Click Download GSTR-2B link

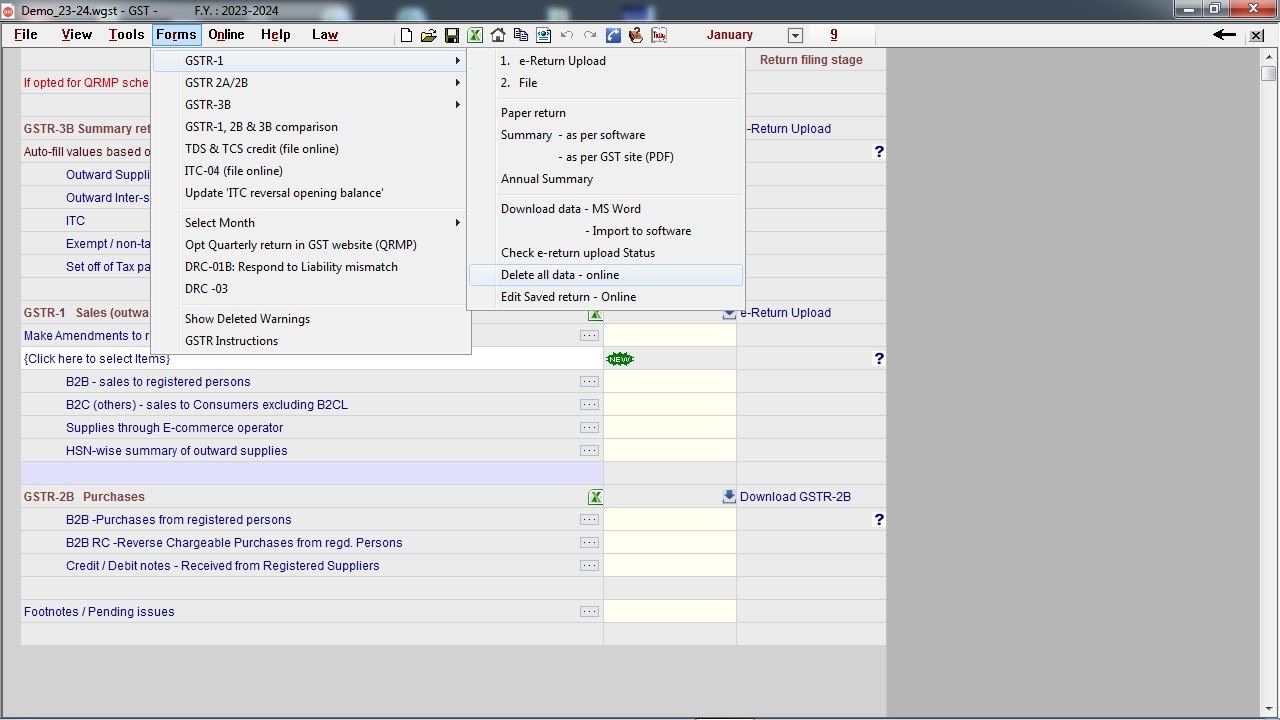tap(795, 497)
